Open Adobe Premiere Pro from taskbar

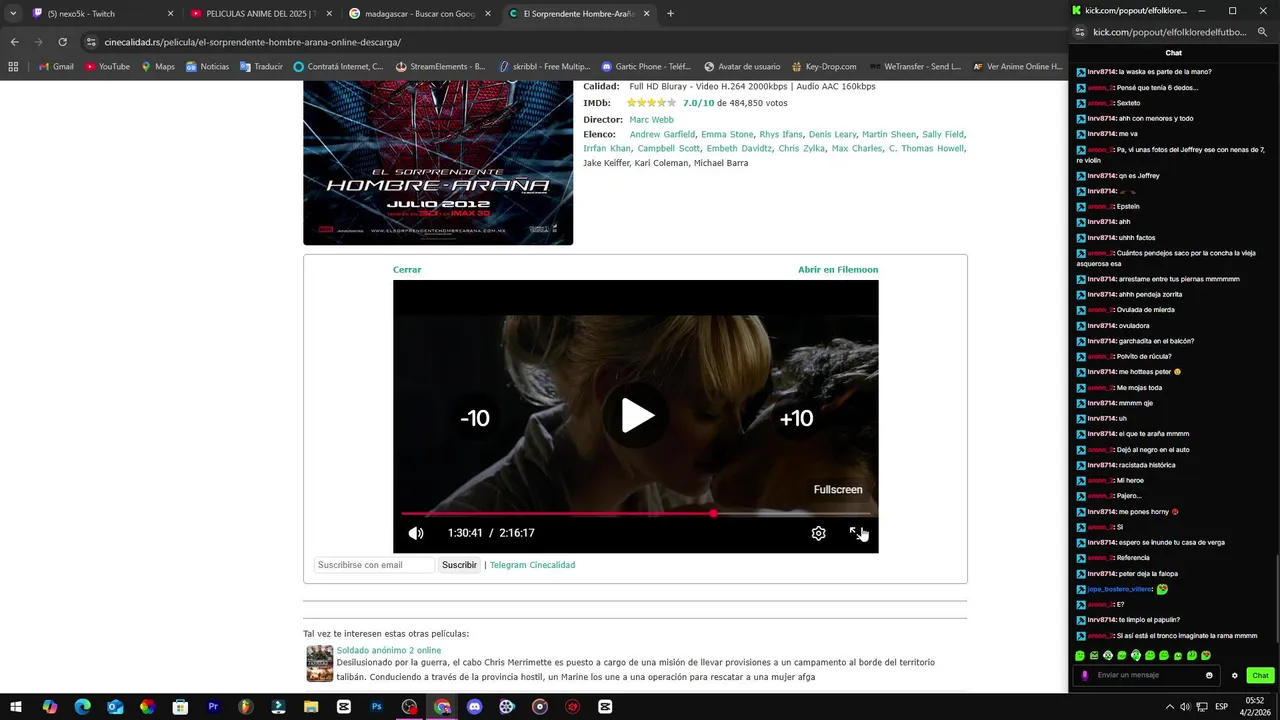(x=213, y=706)
